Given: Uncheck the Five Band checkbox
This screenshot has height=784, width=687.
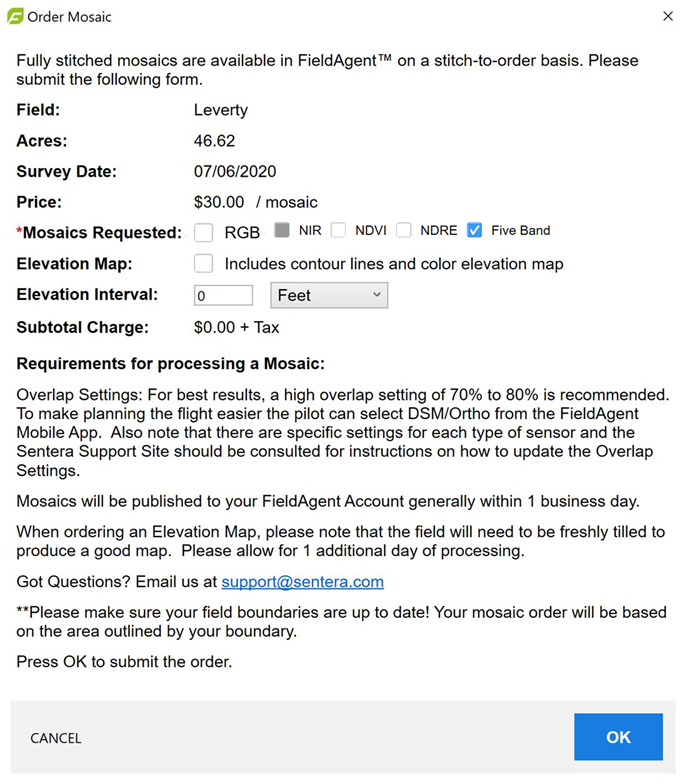Looking at the screenshot, I should pyautogui.click(x=474, y=230).
